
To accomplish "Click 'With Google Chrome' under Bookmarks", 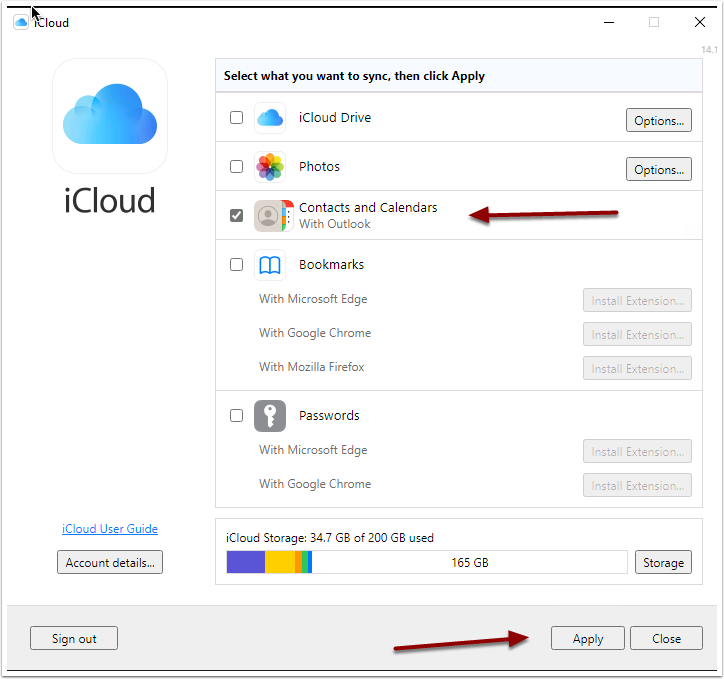I will [315, 333].
